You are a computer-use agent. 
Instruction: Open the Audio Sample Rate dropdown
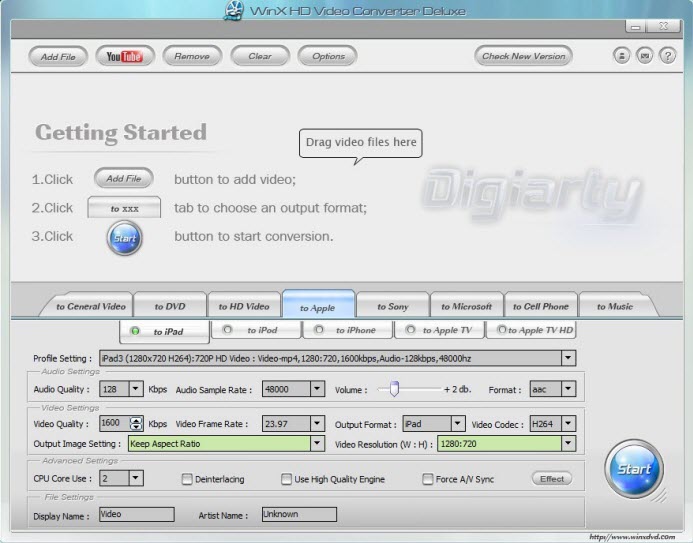pyautogui.click(x=317, y=389)
